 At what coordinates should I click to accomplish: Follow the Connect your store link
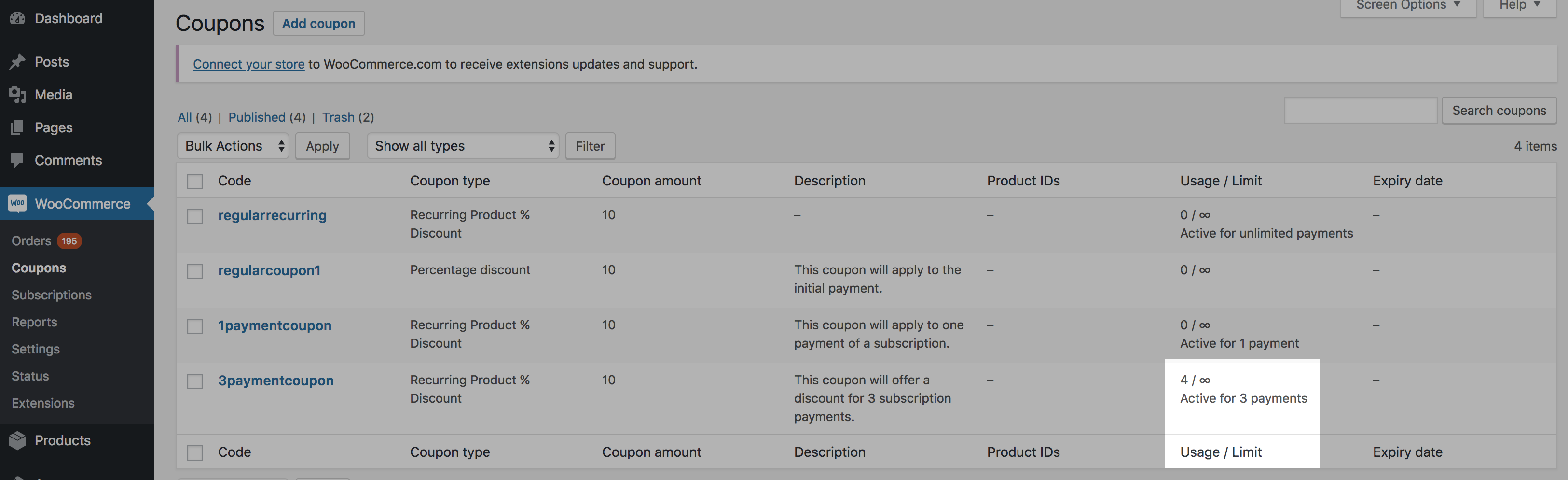(248, 64)
